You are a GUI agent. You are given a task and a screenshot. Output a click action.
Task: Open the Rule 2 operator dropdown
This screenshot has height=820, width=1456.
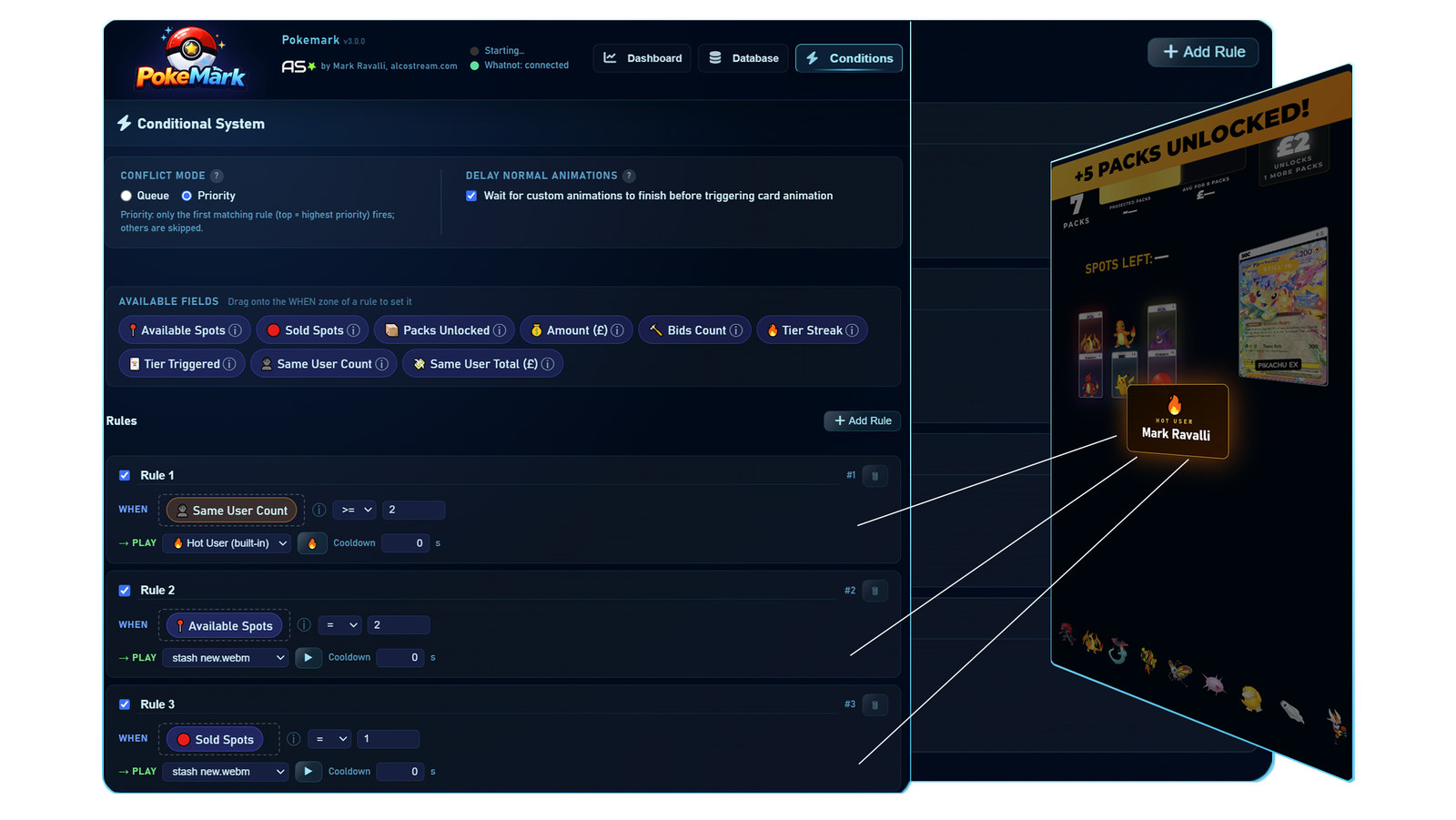pos(339,625)
